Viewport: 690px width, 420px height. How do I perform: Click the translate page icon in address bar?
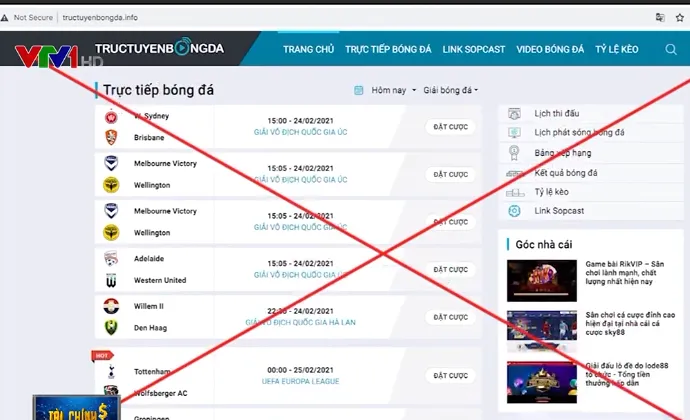click(x=660, y=18)
